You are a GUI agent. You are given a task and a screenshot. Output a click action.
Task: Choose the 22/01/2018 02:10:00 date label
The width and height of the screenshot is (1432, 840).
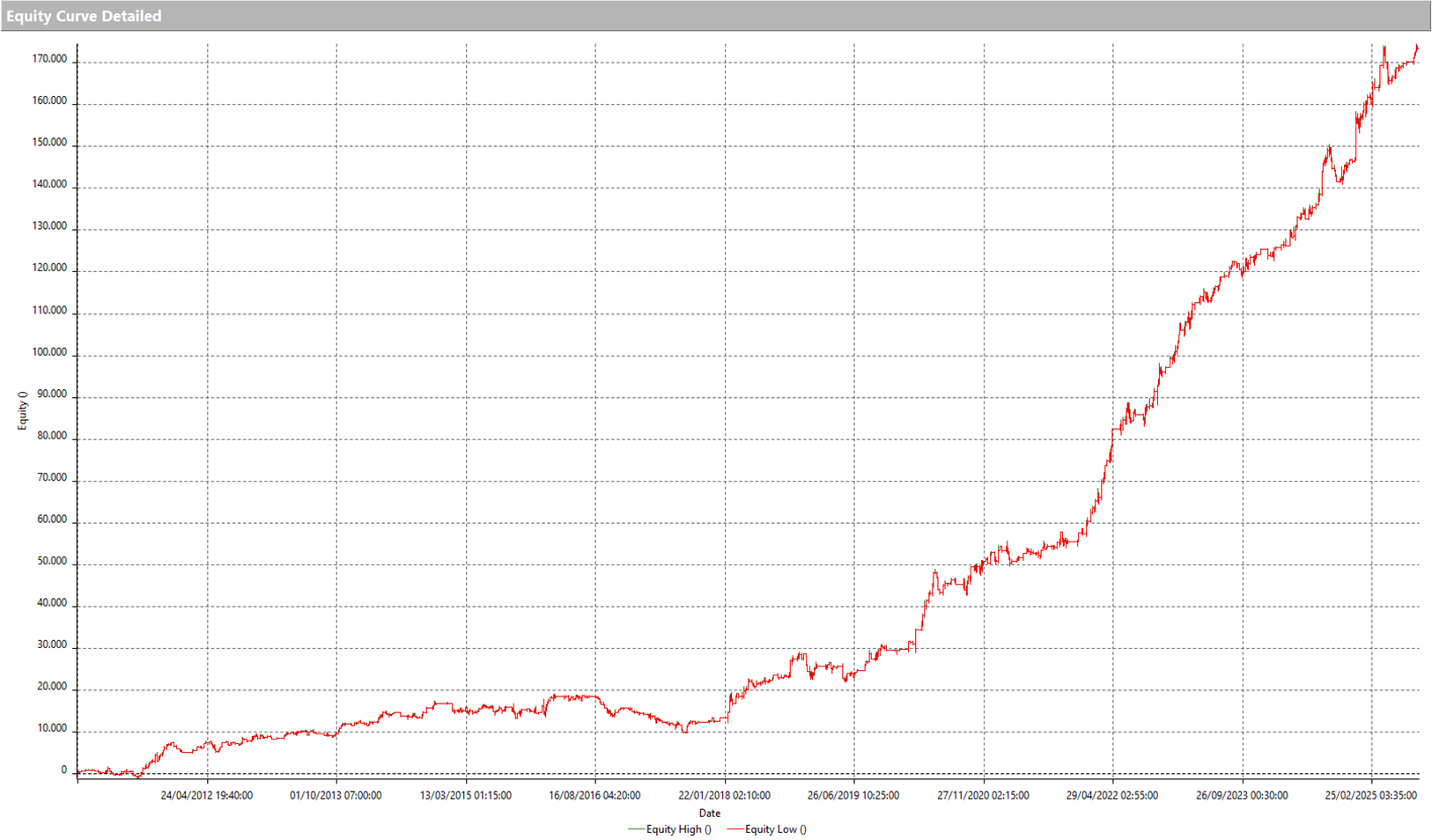(x=724, y=796)
